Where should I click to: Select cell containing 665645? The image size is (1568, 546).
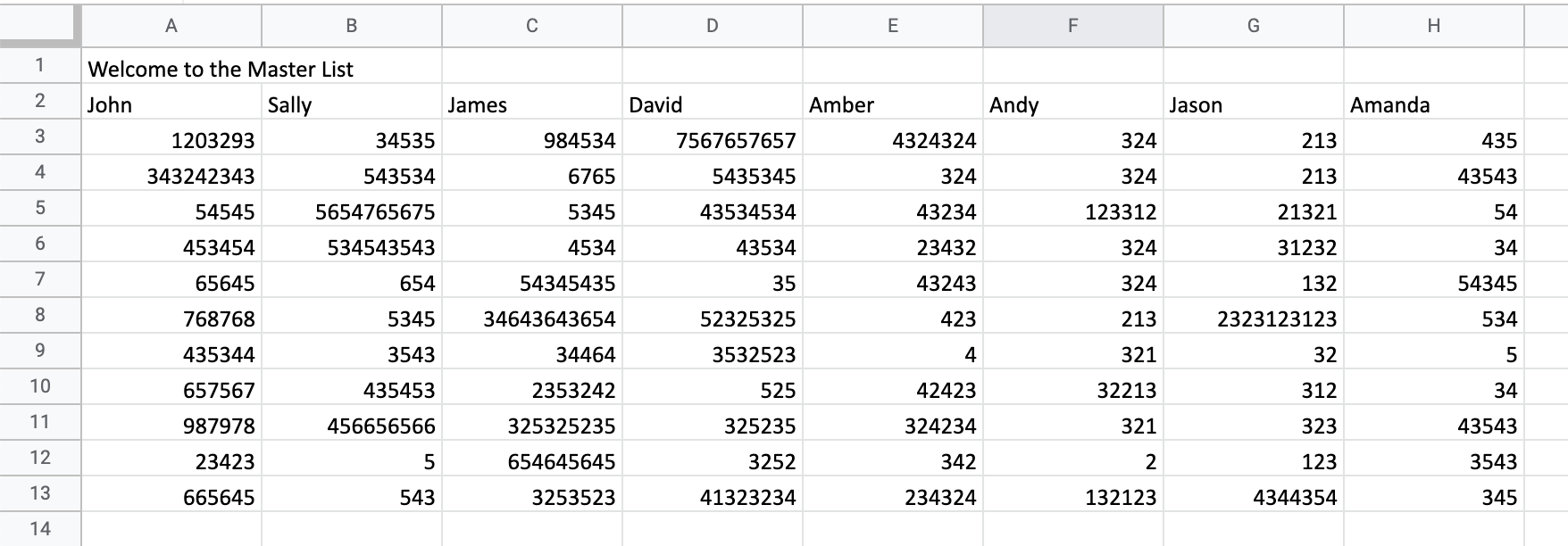[x=171, y=494]
